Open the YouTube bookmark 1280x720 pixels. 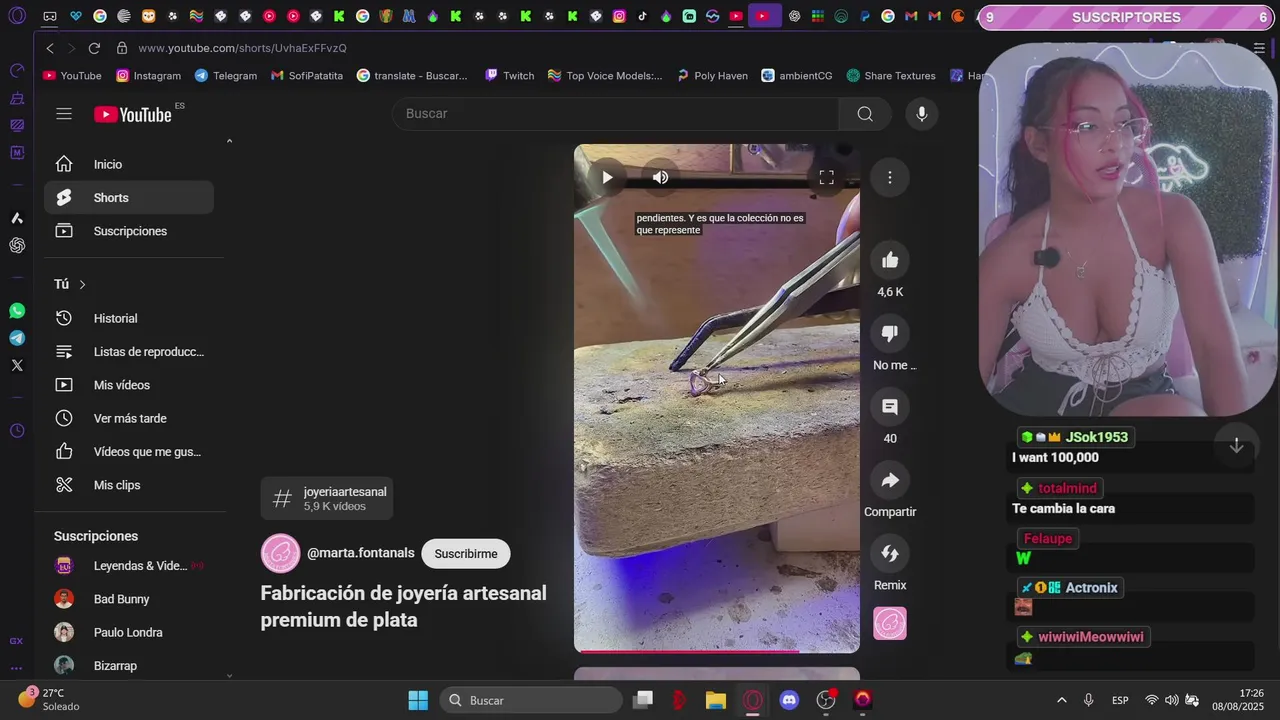coord(72,76)
